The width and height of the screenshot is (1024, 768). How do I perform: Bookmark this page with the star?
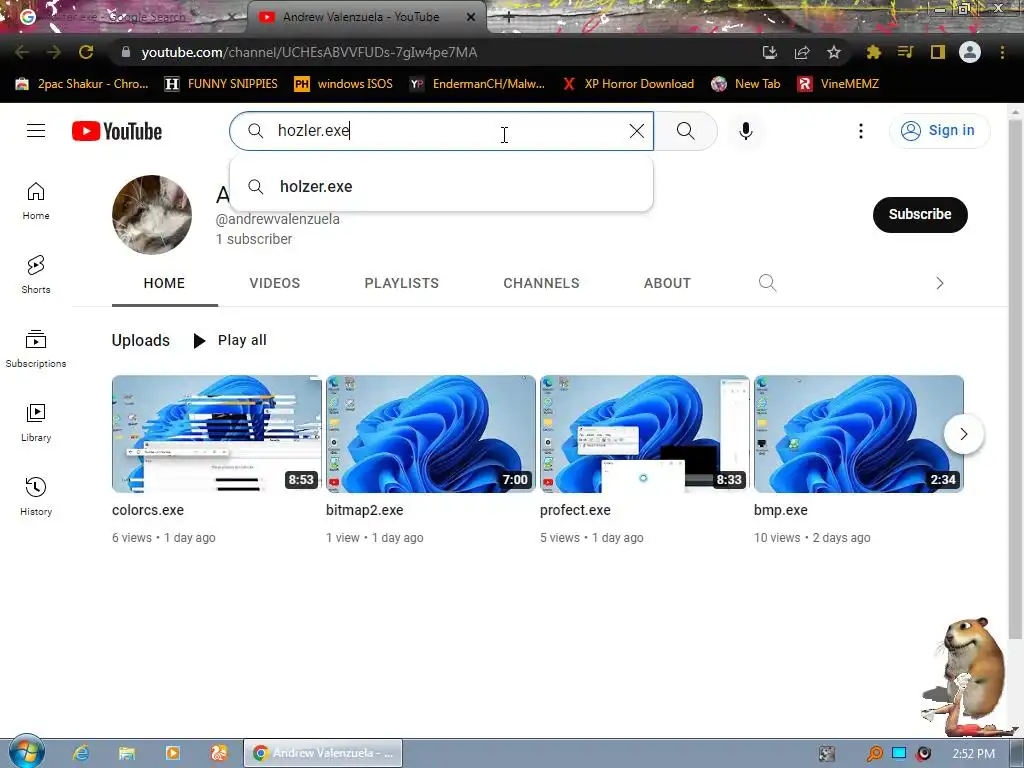[834, 52]
